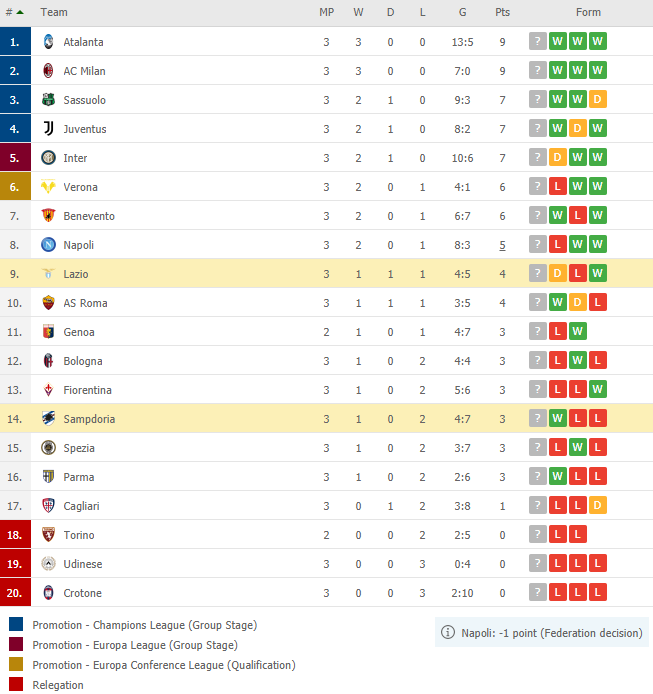Click the Napoli club badge icon
Screen dimensions: 653x694
(x=48, y=245)
